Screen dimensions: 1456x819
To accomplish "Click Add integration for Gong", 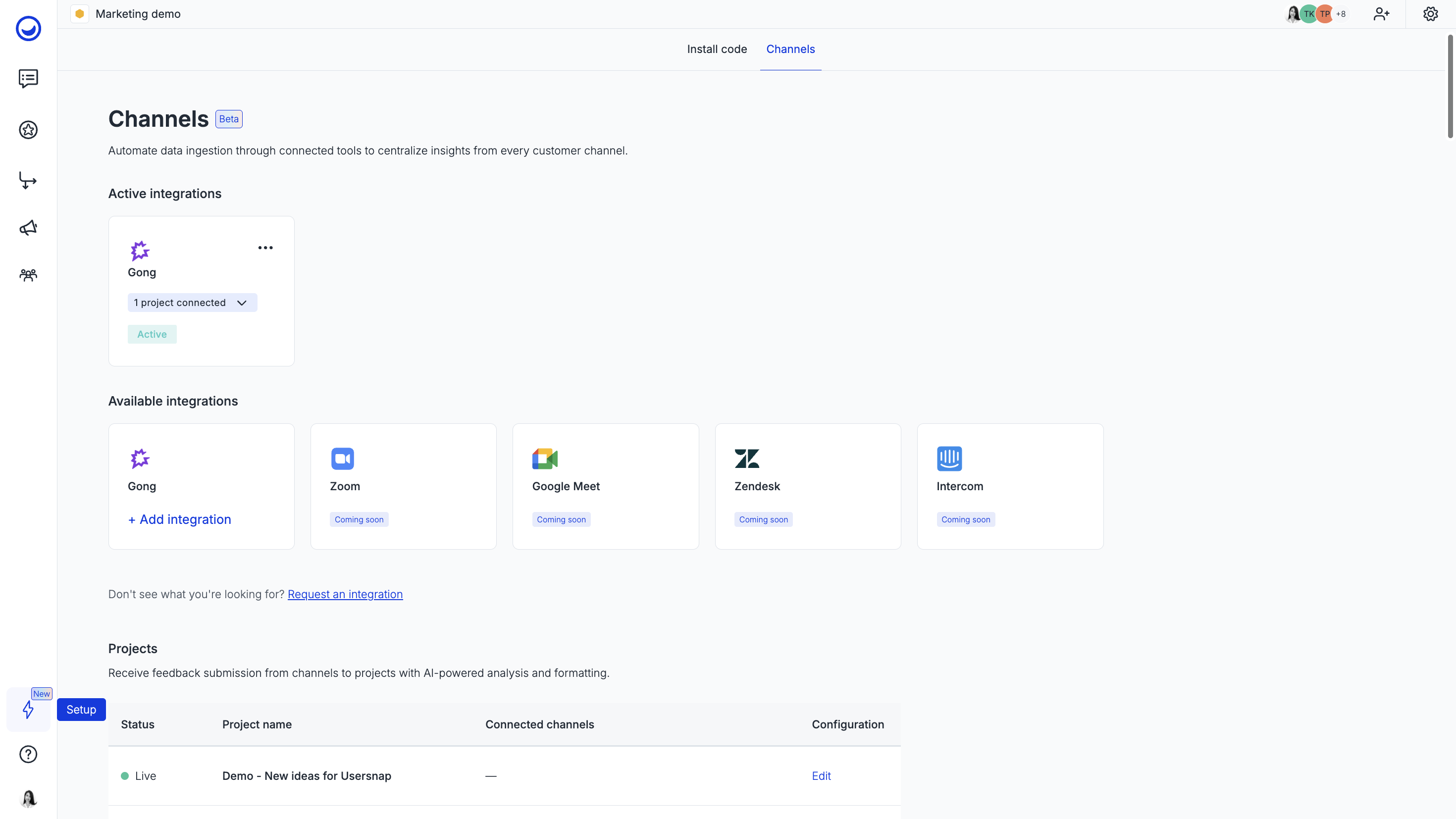I will pos(180,519).
